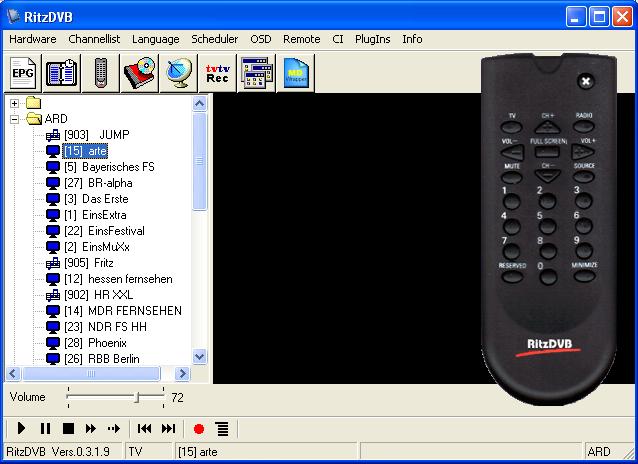Screen dimensions: 638x464
Task: Open the Channellist menu
Action: click(x=94, y=39)
